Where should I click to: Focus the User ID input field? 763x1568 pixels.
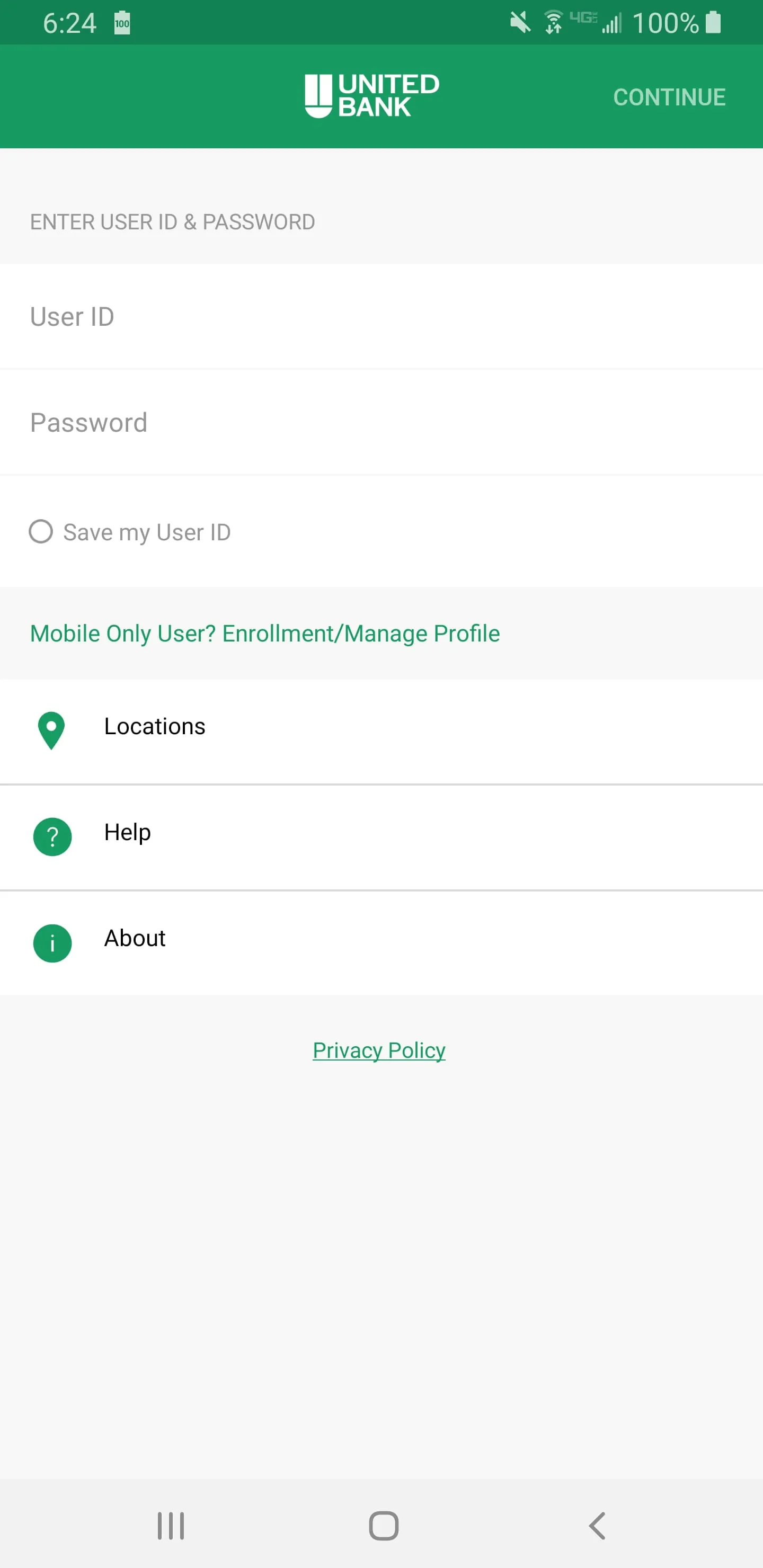381,317
